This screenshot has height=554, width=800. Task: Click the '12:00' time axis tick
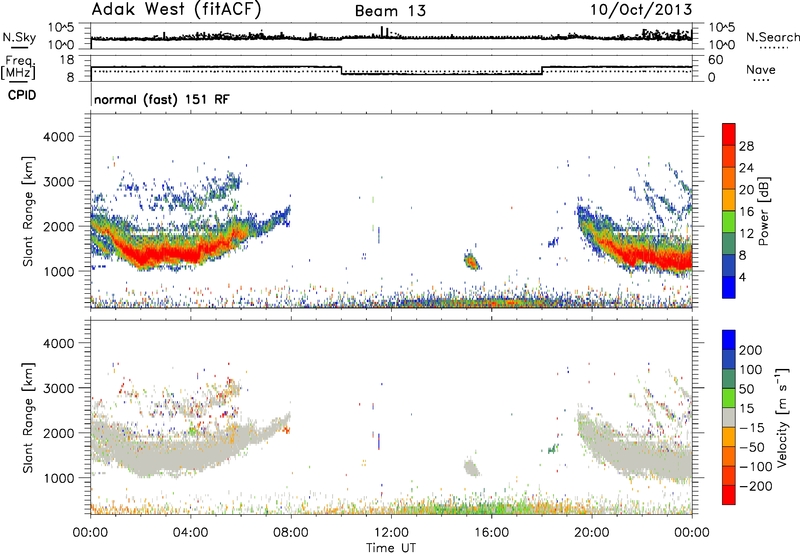(x=391, y=533)
